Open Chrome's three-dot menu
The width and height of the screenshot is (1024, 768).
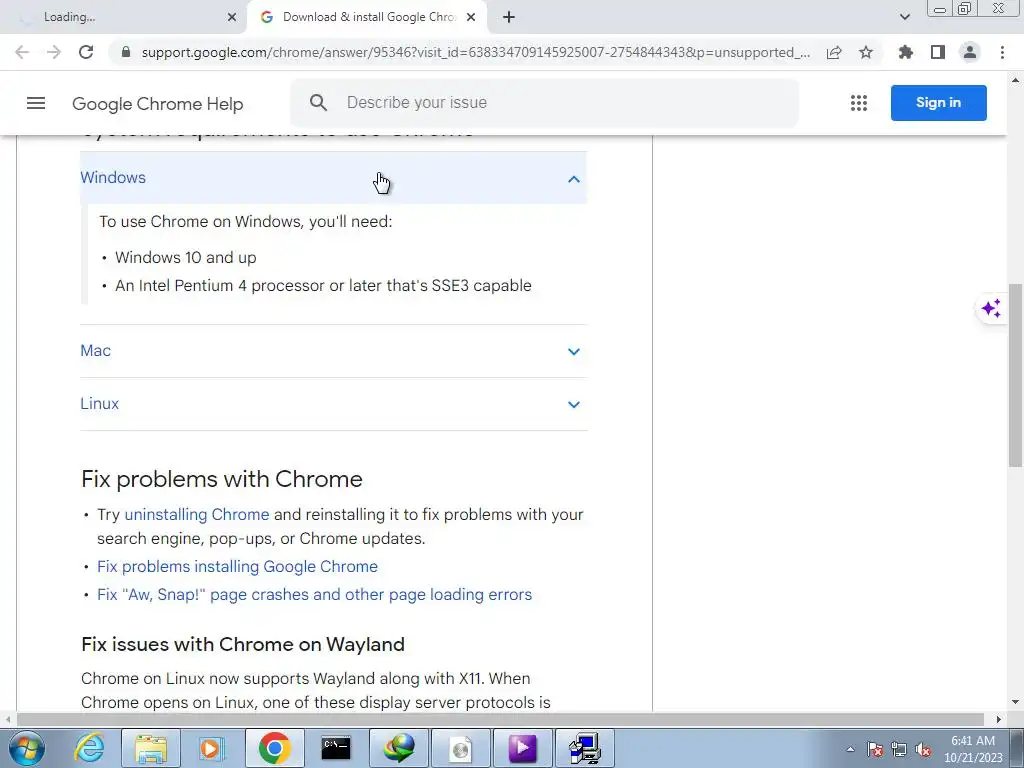coord(1002,52)
